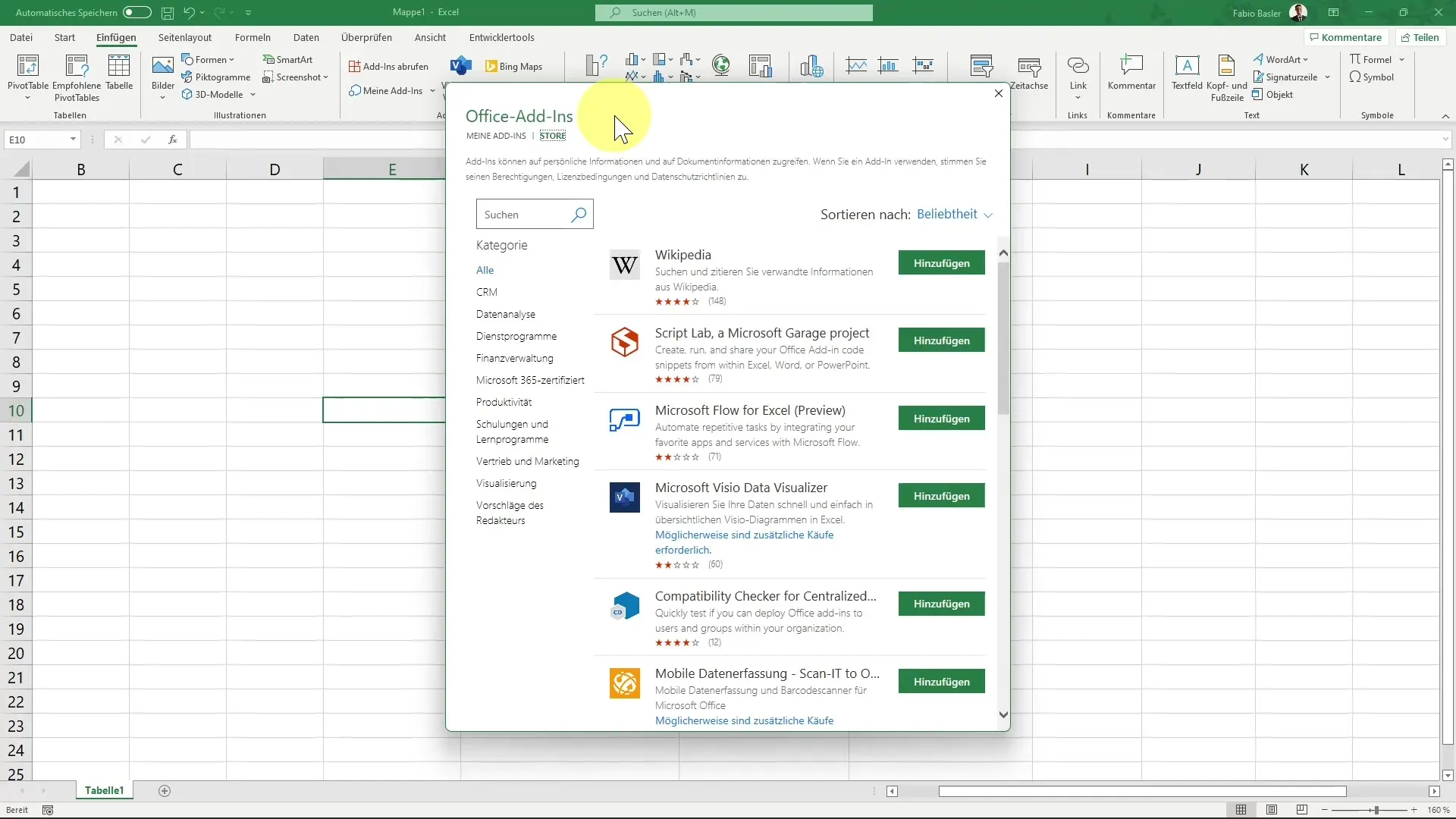
Task: Insert a Tabelle from the ribbon
Action: click(119, 73)
